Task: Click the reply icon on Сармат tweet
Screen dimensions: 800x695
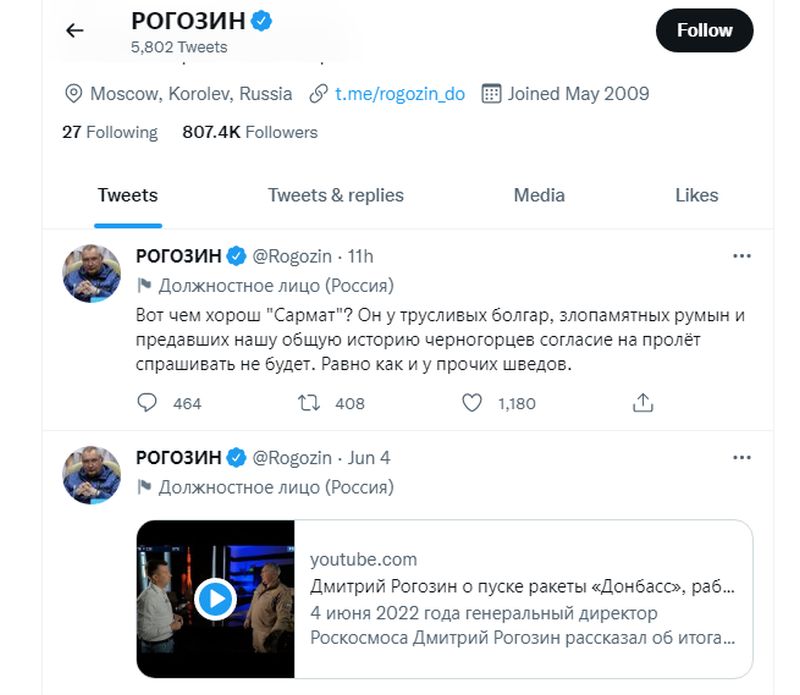Action: (147, 402)
